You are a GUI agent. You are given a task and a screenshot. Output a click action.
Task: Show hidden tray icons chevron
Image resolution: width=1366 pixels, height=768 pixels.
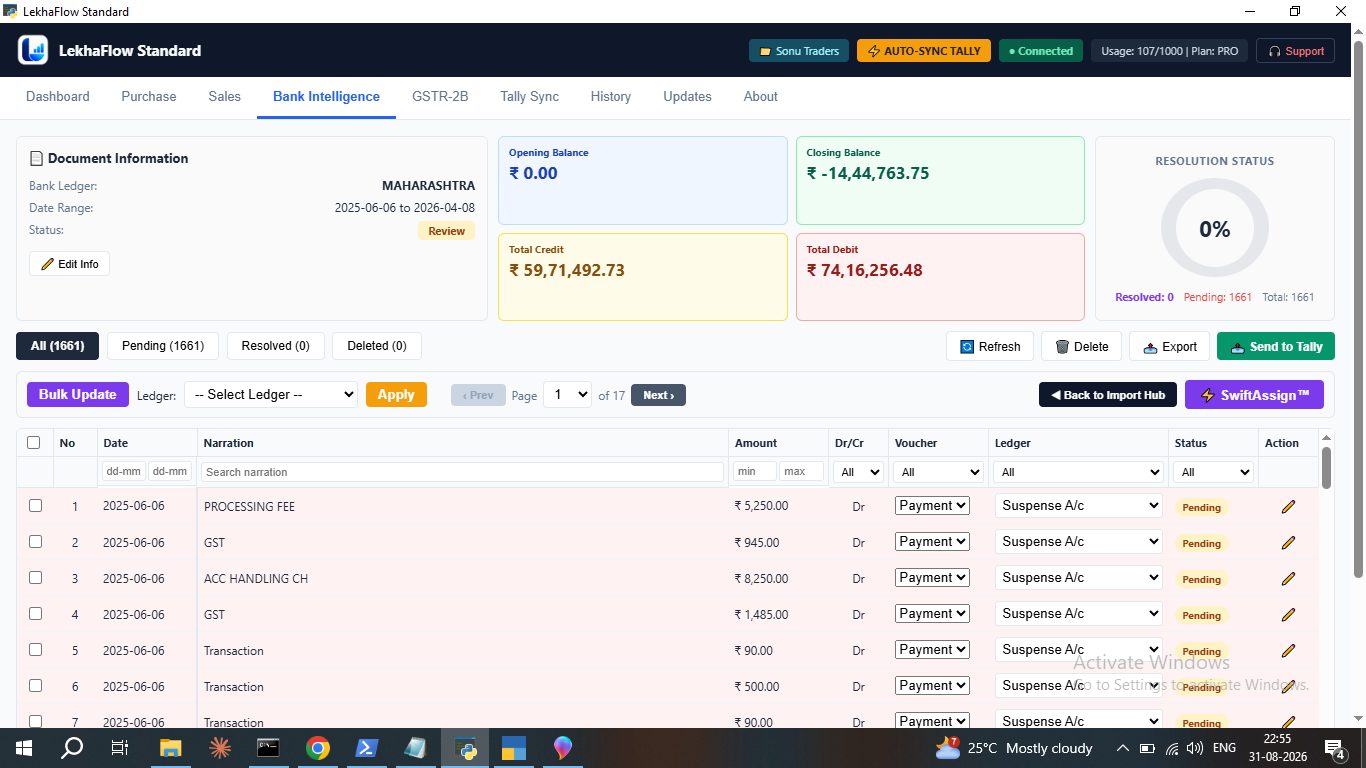(1122, 748)
